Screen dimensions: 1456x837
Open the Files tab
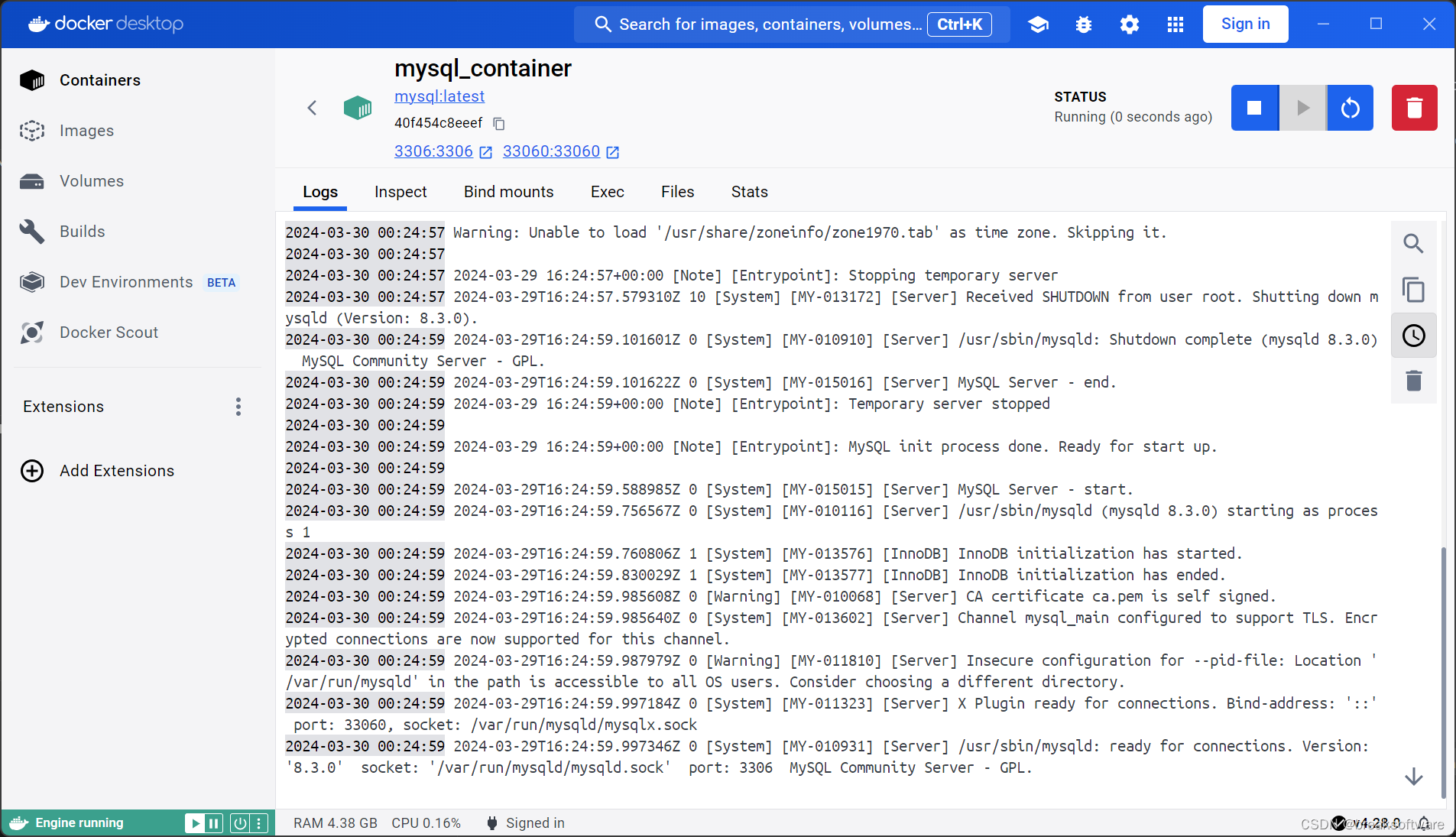[x=678, y=192]
